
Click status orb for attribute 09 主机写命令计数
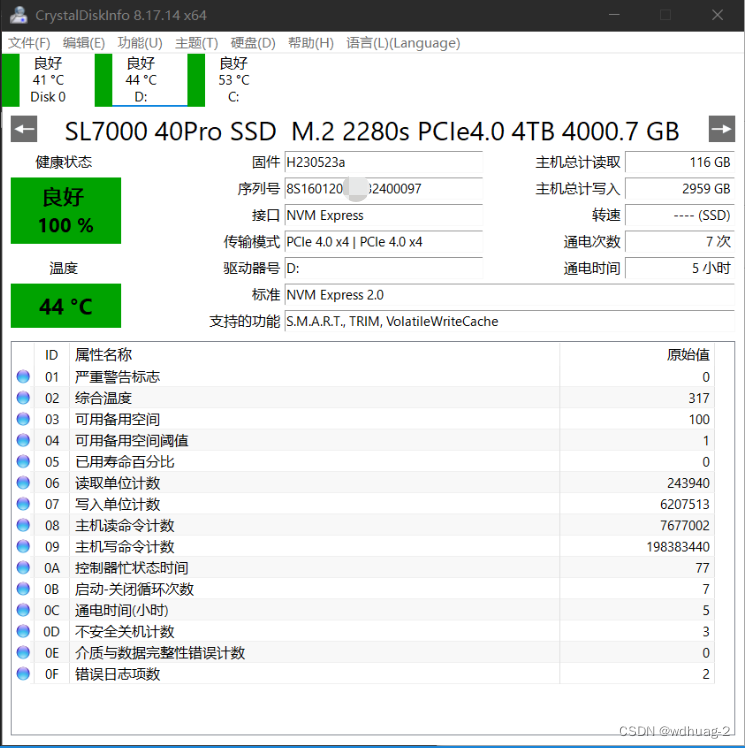point(23,546)
